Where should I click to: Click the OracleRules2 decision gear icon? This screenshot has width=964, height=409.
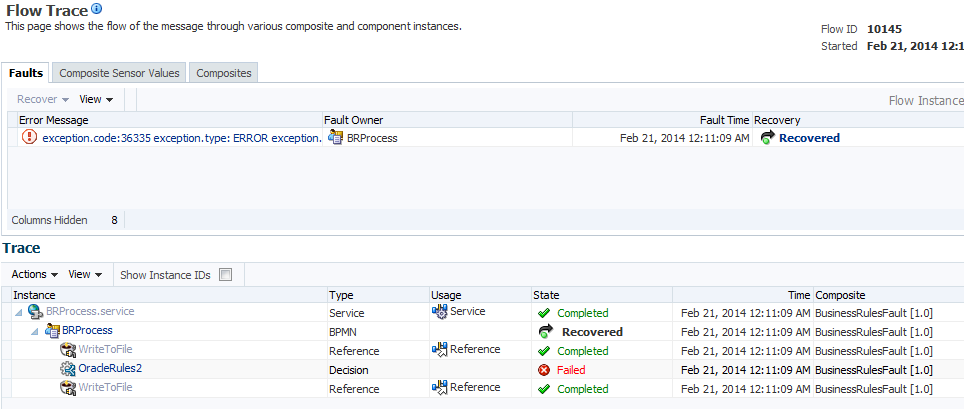coord(68,369)
